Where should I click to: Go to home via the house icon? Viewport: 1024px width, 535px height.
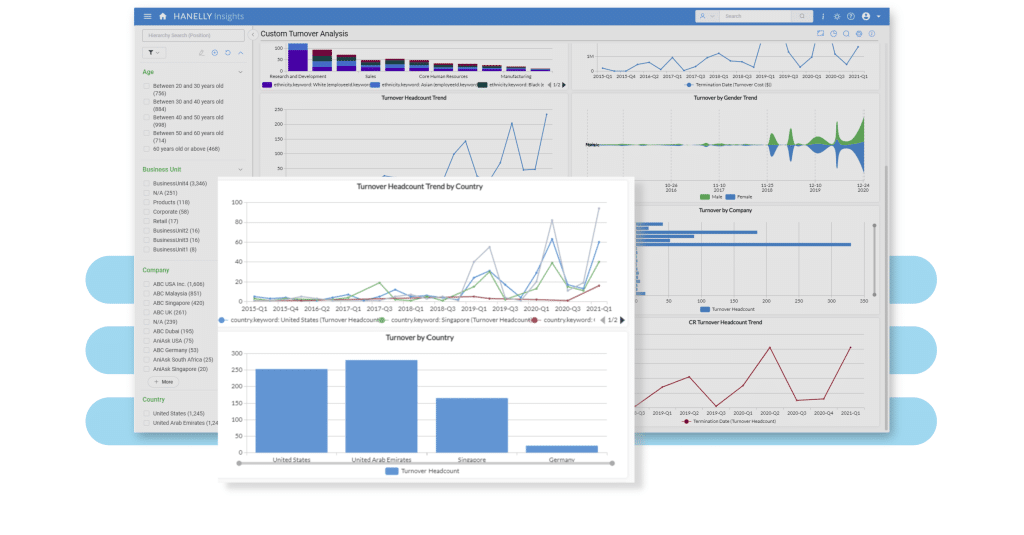point(163,16)
